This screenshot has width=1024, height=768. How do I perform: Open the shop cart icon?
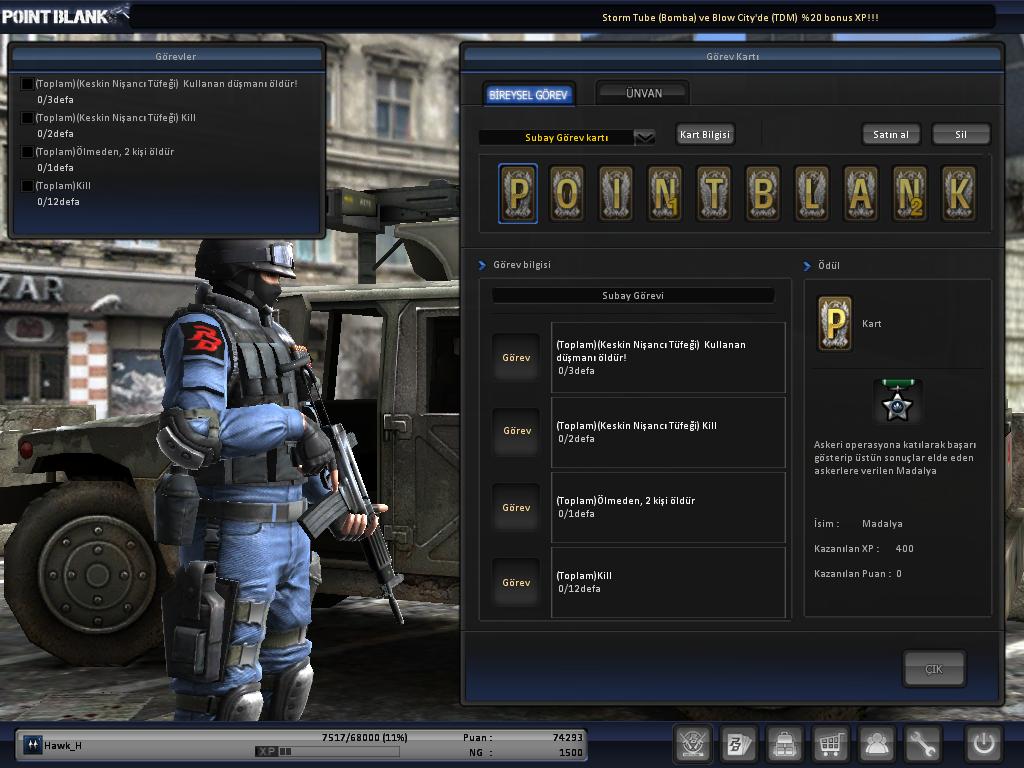[830, 744]
